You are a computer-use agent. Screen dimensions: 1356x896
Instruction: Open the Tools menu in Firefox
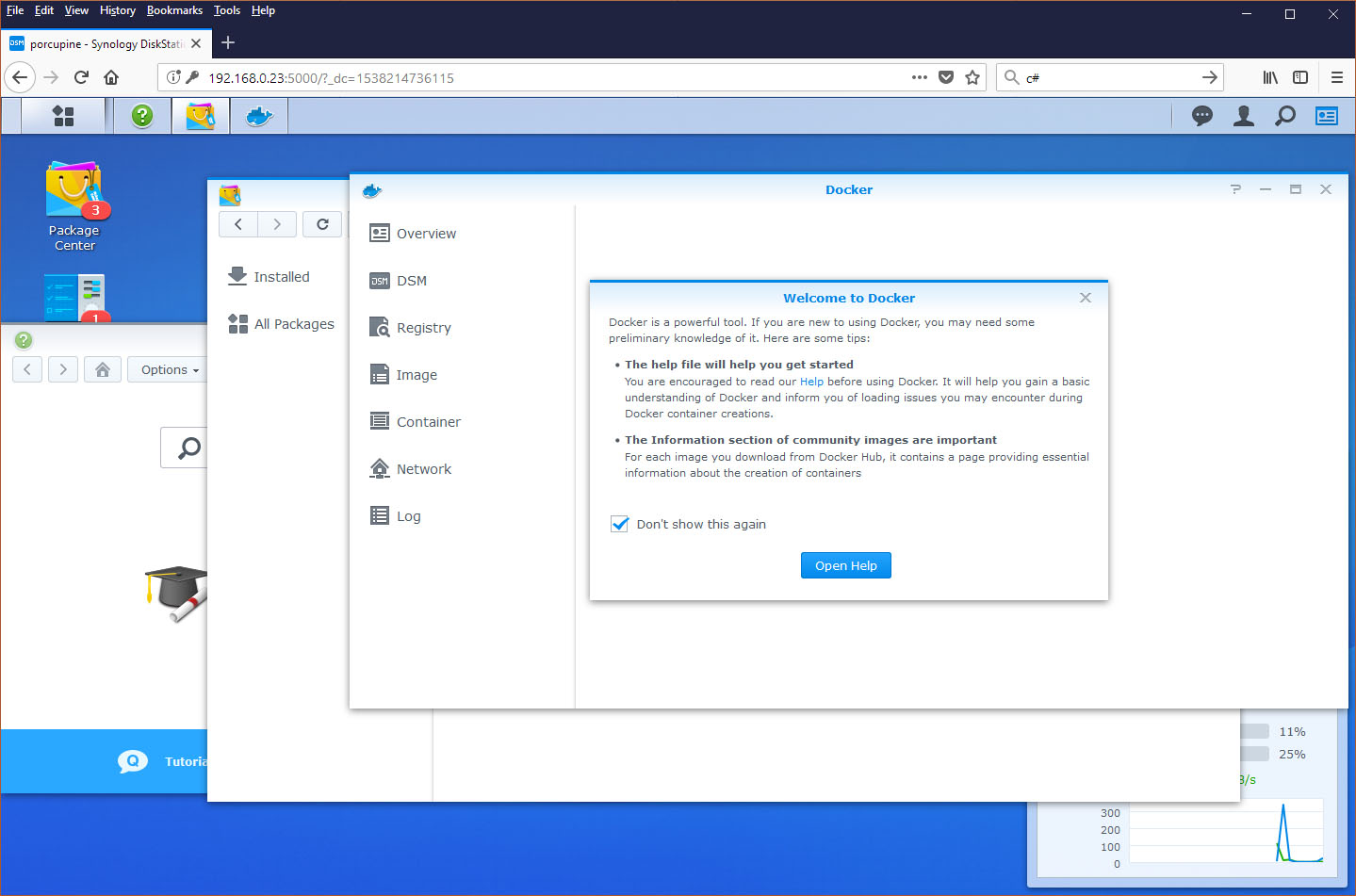coord(226,10)
